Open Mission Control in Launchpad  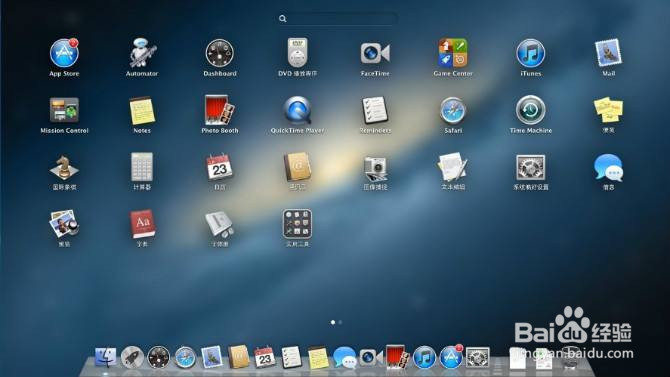point(64,110)
